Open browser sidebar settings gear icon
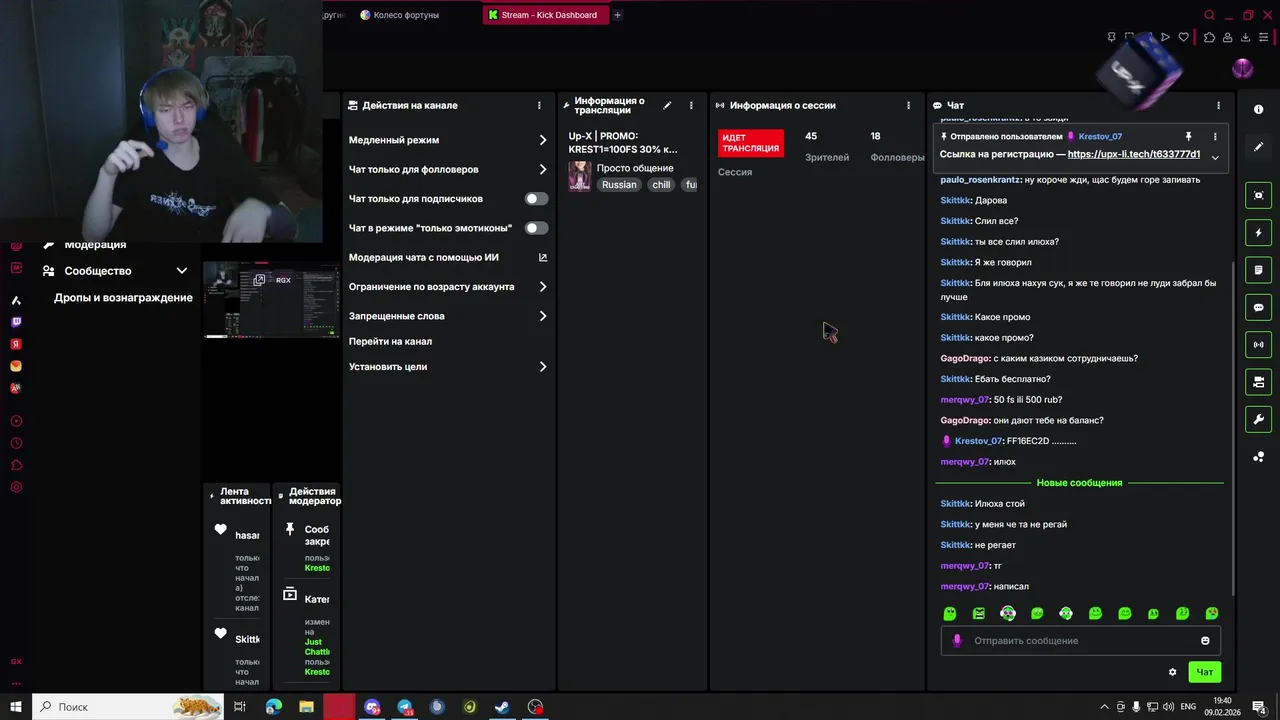1280x720 pixels. [16, 488]
